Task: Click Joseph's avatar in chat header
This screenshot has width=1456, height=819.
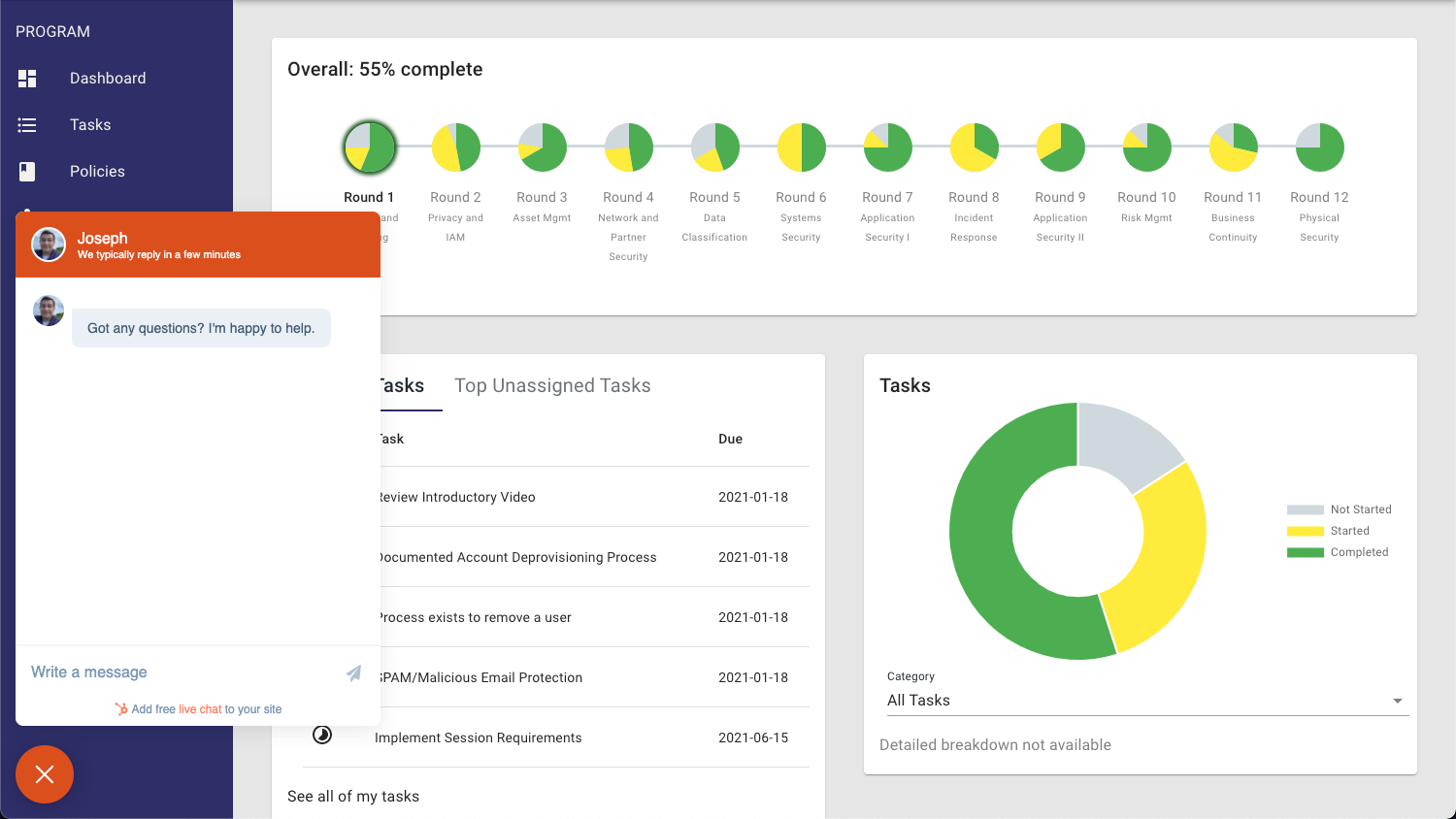Action: click(x=49, y=245)
